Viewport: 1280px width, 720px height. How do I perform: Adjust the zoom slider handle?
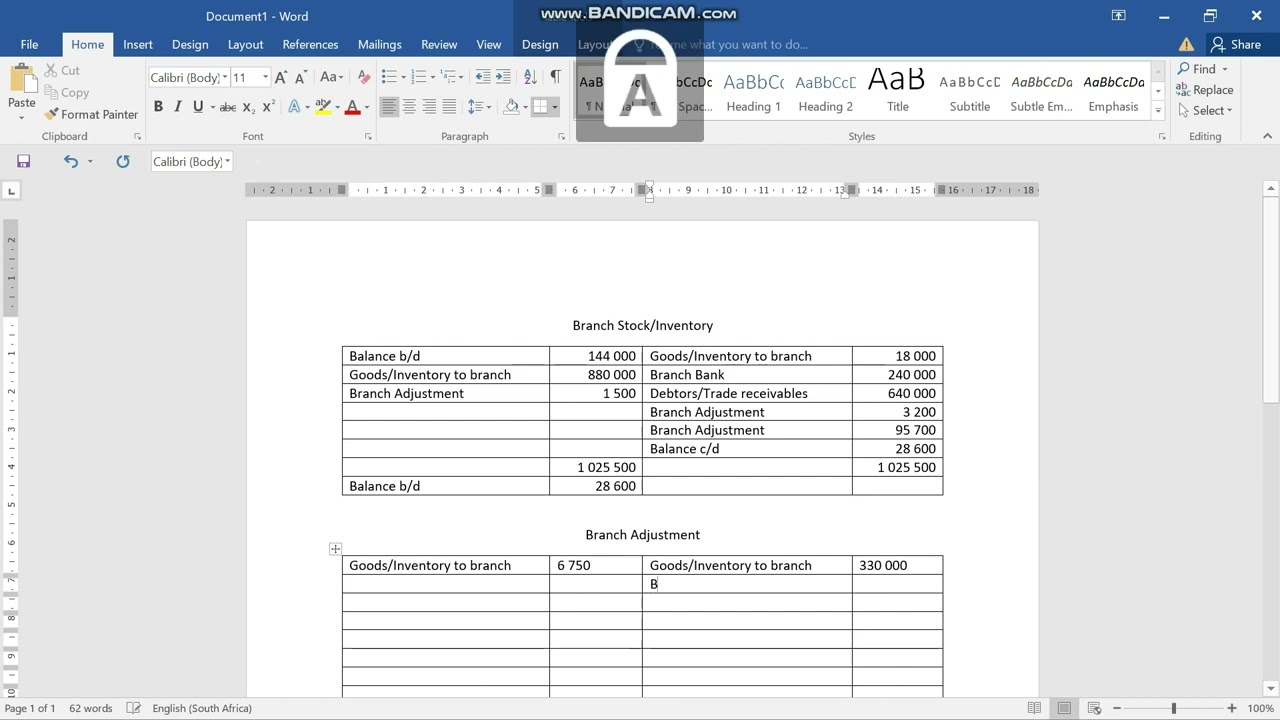(x=1174, y=708)
